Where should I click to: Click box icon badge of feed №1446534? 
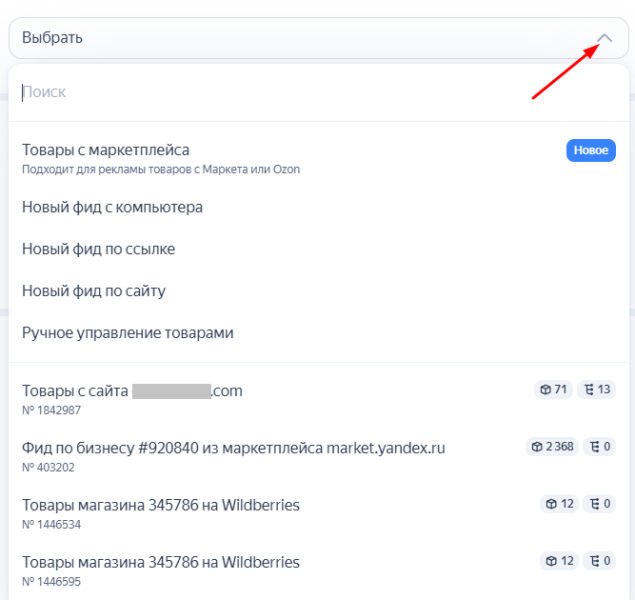(560, 504)
